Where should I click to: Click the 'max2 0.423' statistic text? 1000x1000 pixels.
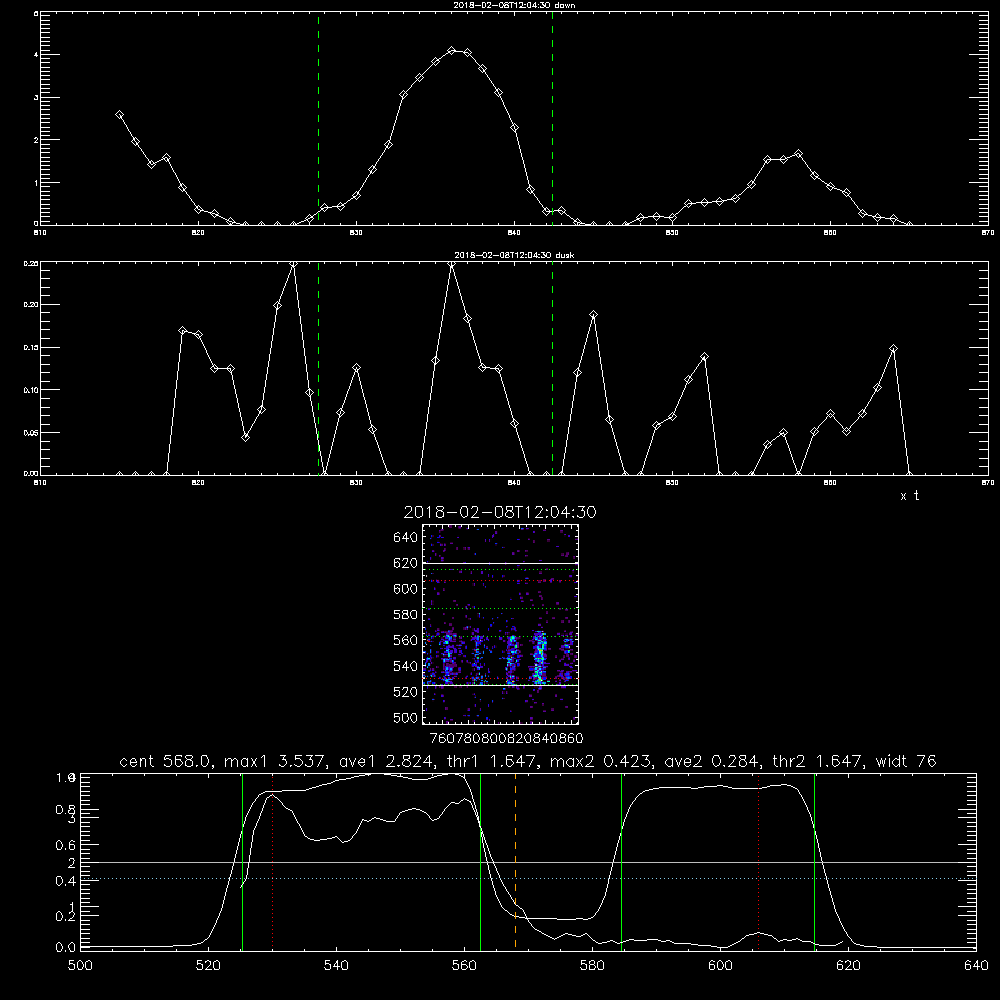(601, 761)
